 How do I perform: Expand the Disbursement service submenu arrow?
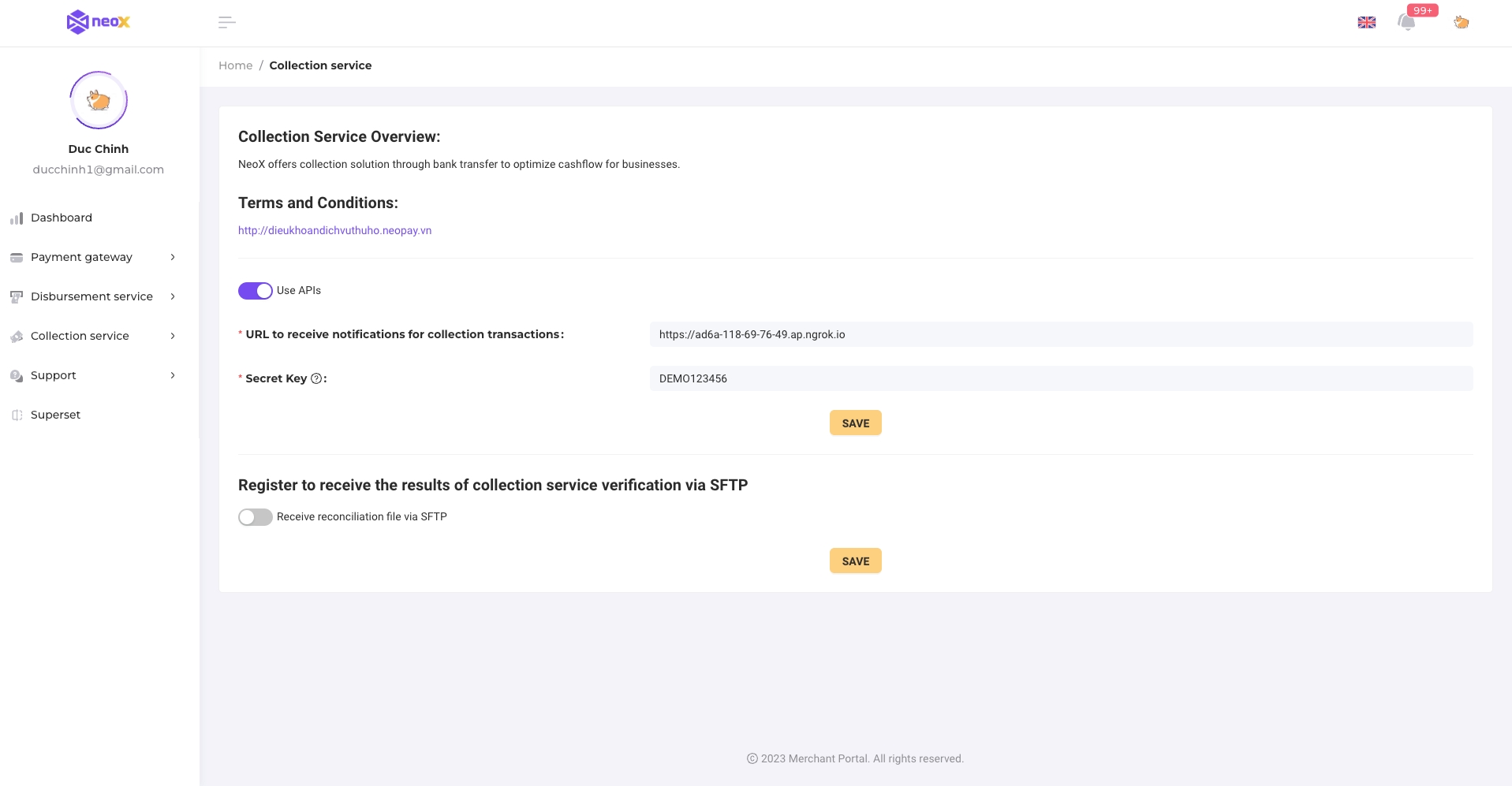coord(173,296)
